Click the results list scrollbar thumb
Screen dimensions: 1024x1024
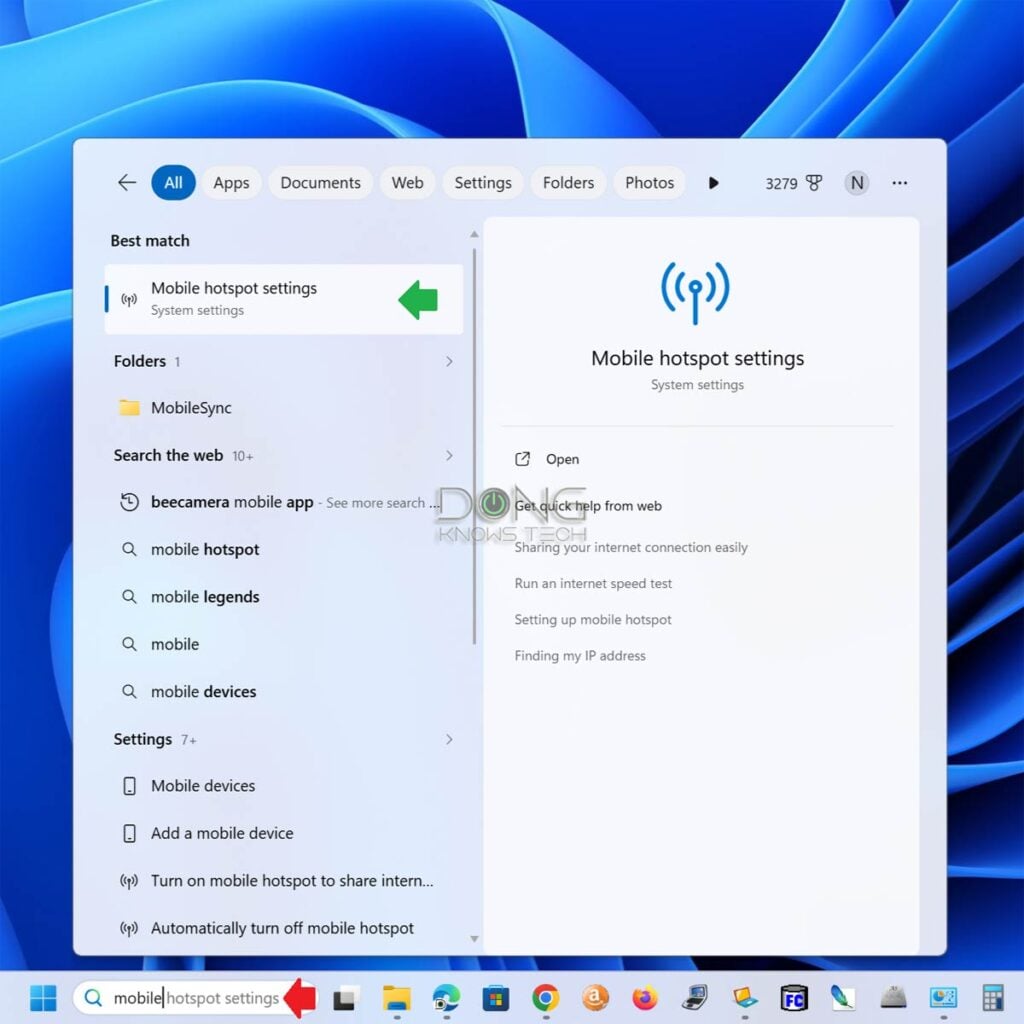point(474,446)
